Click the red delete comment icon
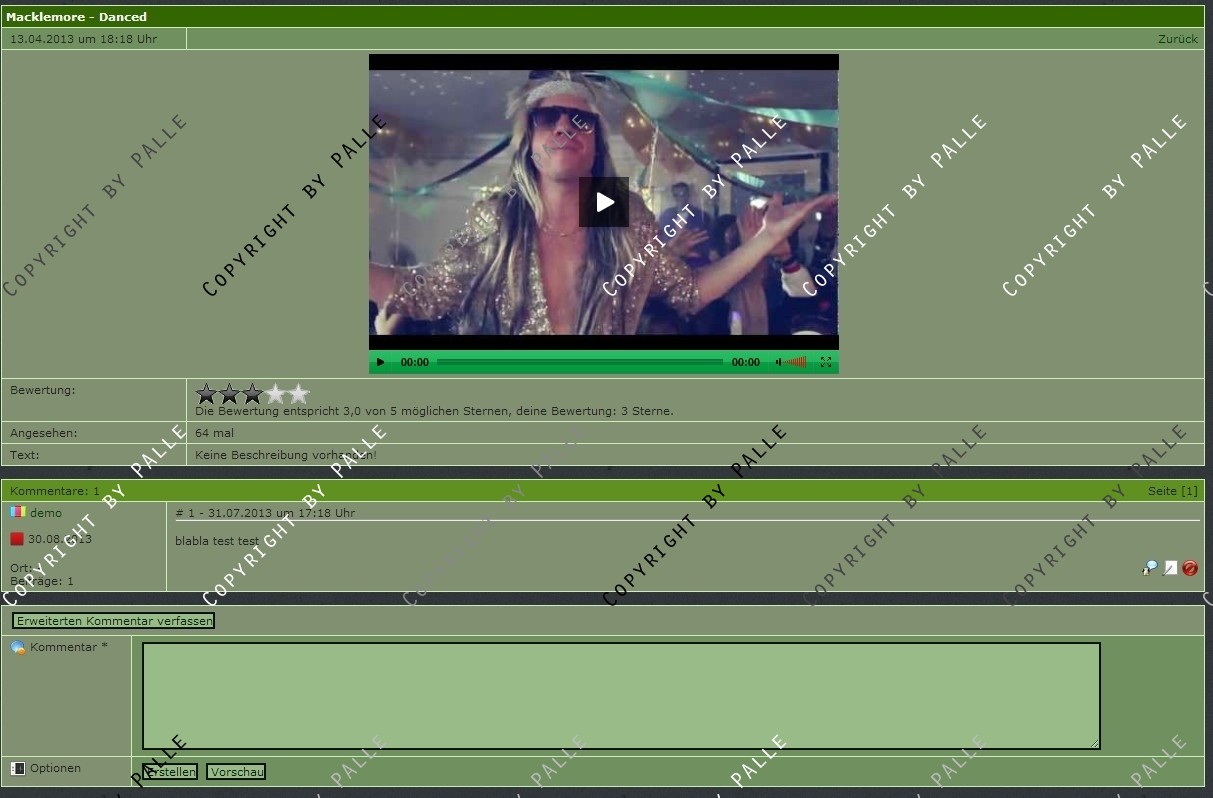This screenshot has height=798, width=1213. point(1190,568)
